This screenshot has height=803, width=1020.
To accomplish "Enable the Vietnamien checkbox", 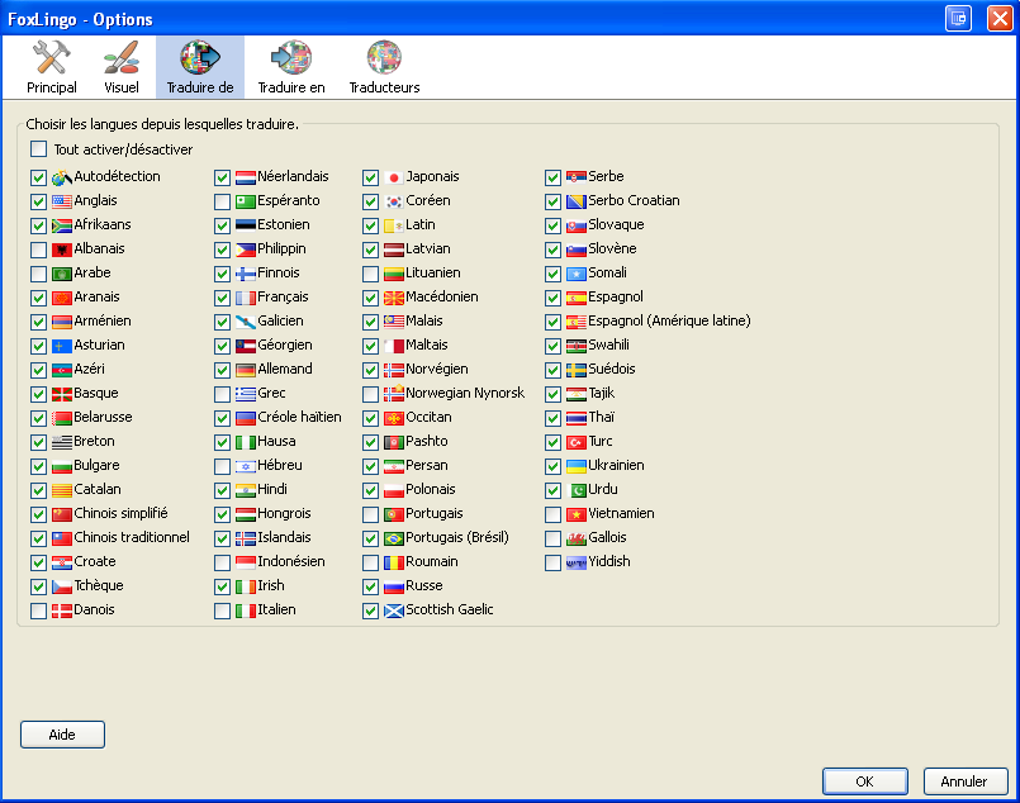I will (553, 514).
